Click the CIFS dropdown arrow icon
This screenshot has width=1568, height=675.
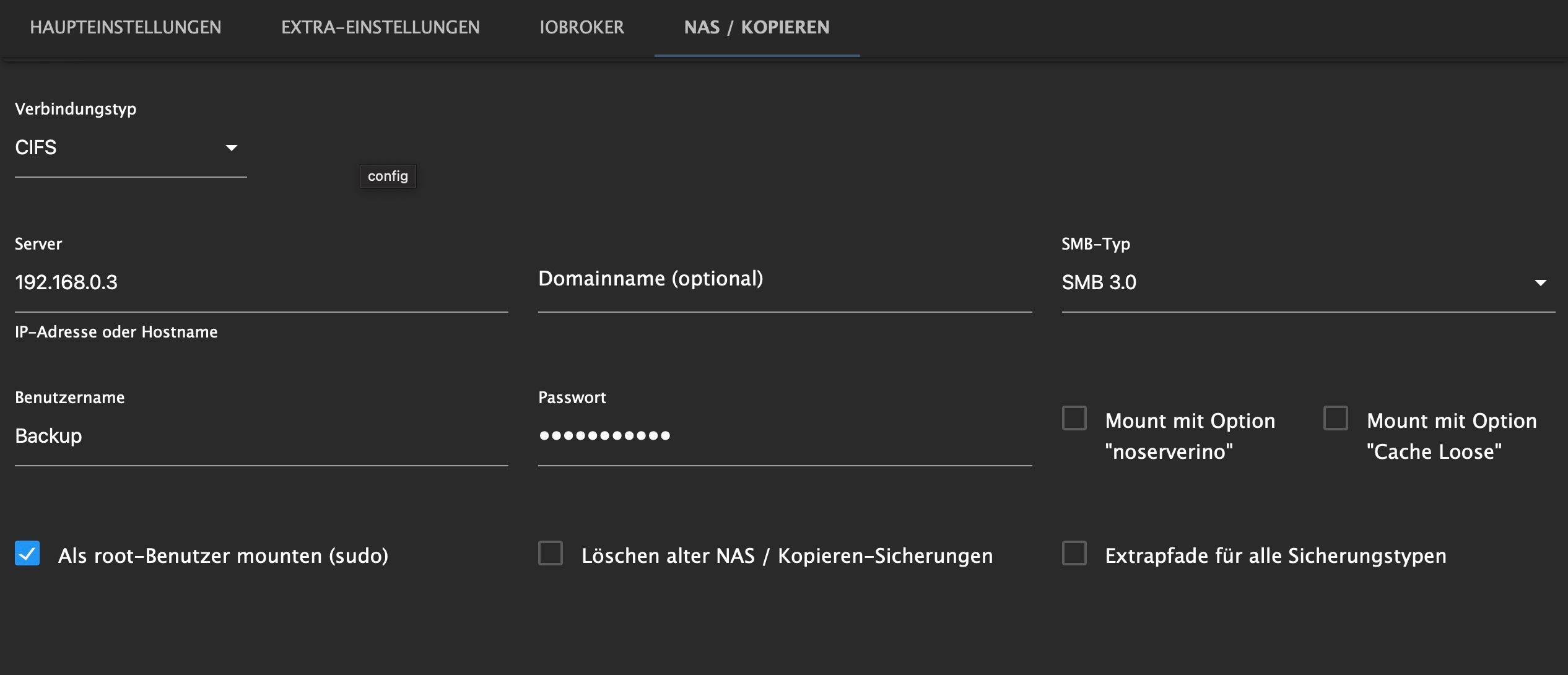pos(232,147)
